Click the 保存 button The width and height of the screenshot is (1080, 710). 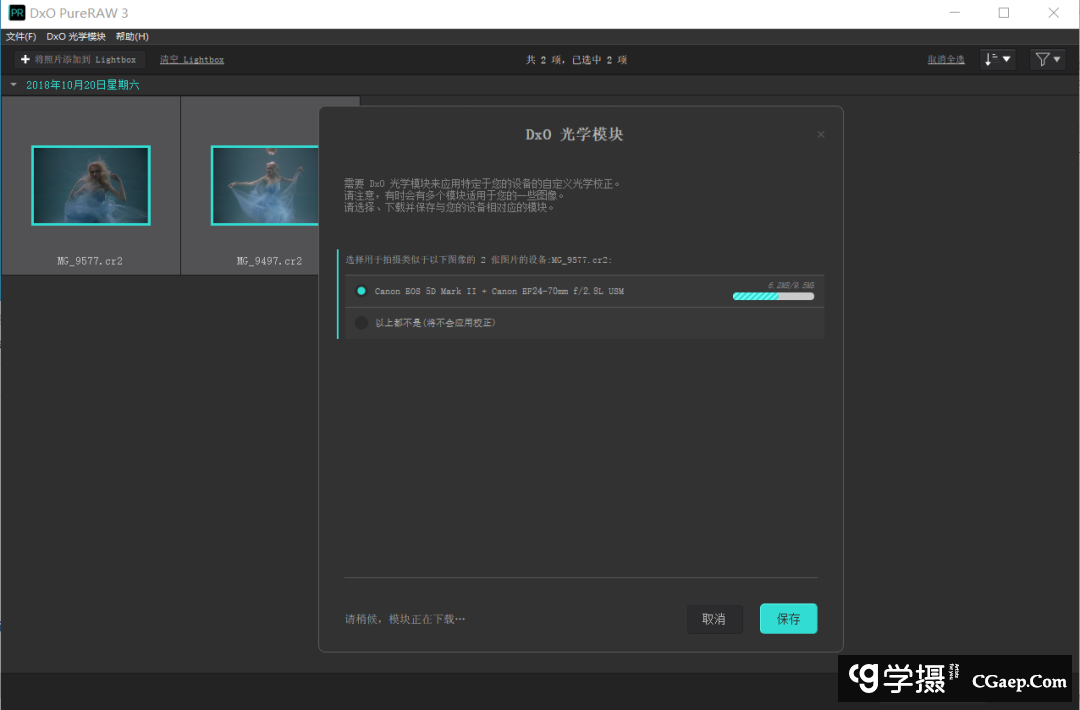(788, 619)
